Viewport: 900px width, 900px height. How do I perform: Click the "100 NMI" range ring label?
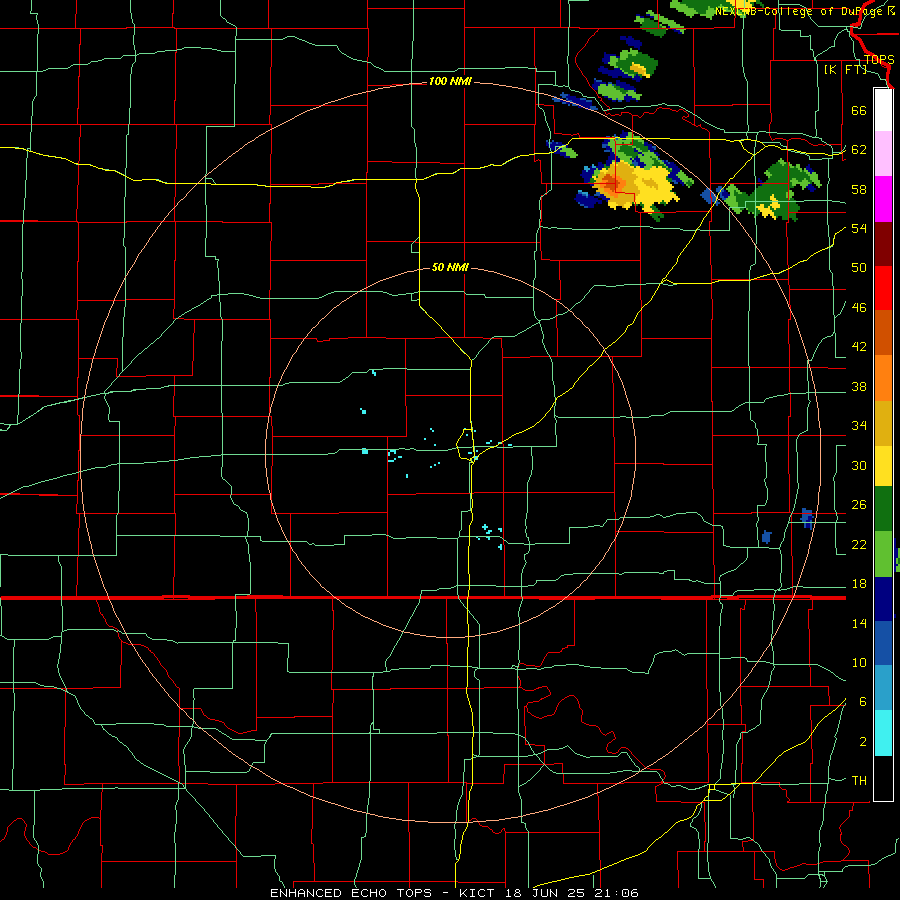(x=450, y=82)
